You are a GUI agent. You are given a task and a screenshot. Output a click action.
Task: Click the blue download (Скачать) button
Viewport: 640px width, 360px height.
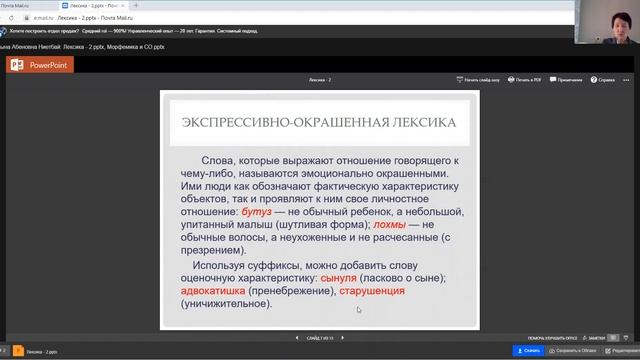click(528, 351)
